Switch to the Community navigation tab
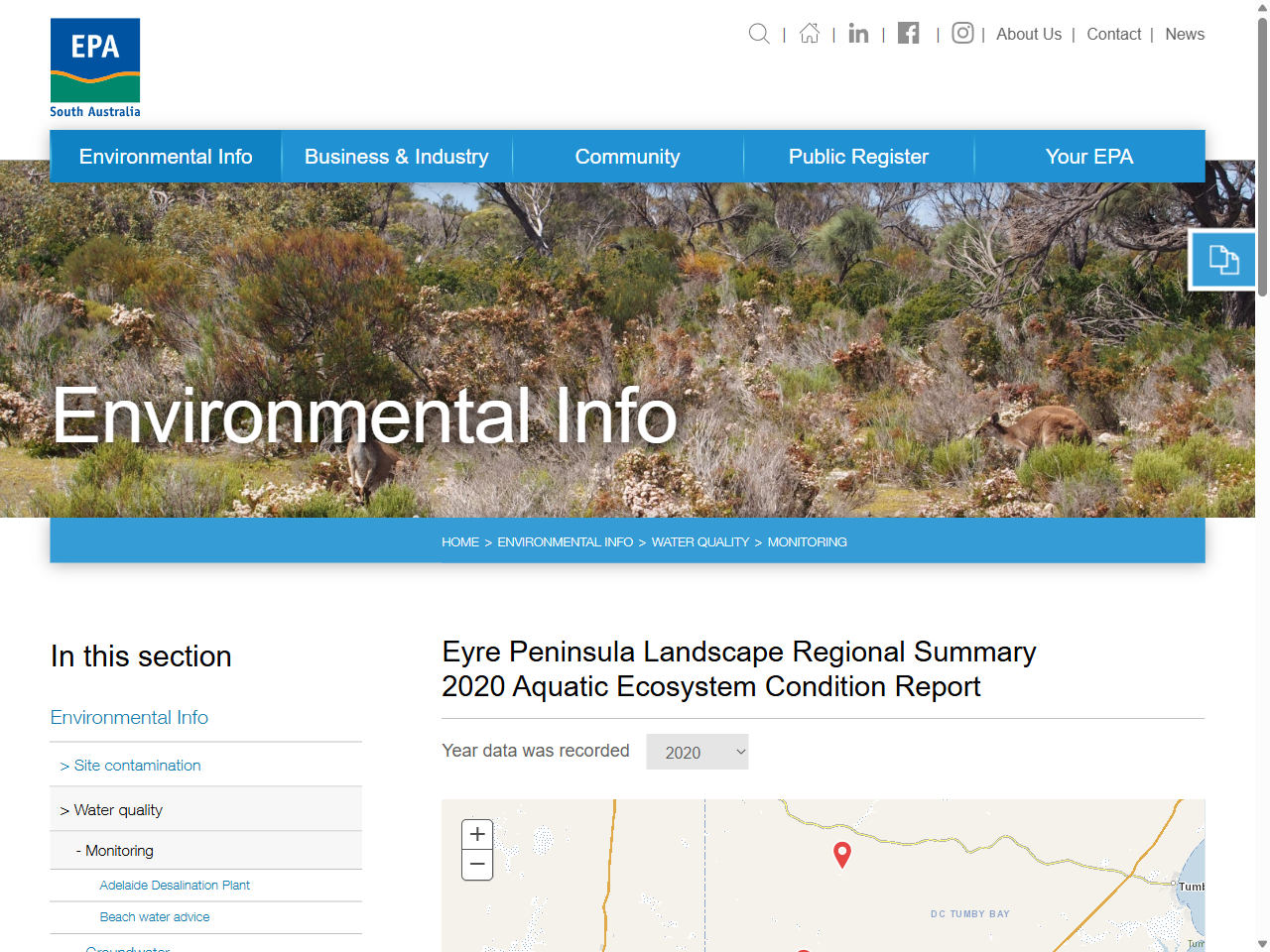The height and width of the screenshot is (952, 1270). 627,156
